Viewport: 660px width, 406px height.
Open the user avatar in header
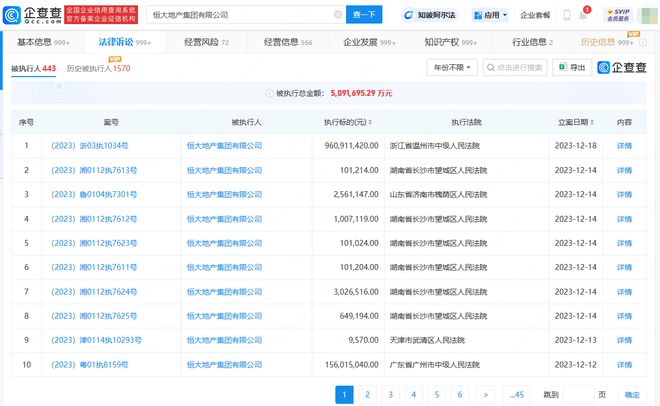coord(647,15)
